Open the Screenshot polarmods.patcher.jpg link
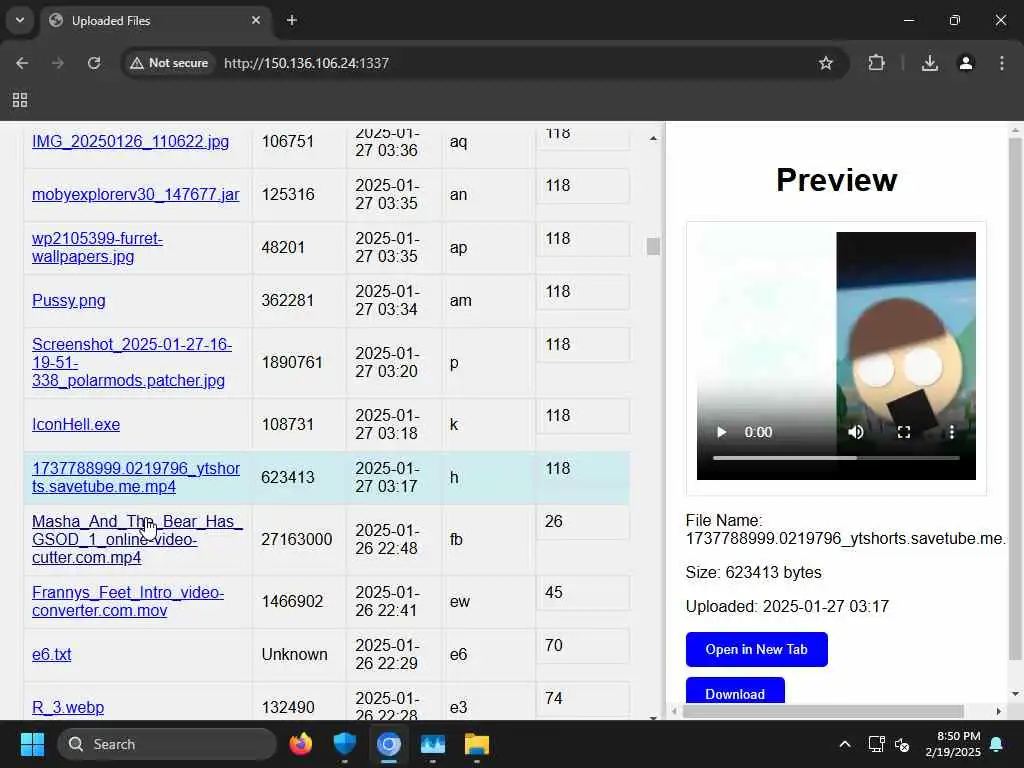Screen dimensions: 1024x768 point(132,362)
